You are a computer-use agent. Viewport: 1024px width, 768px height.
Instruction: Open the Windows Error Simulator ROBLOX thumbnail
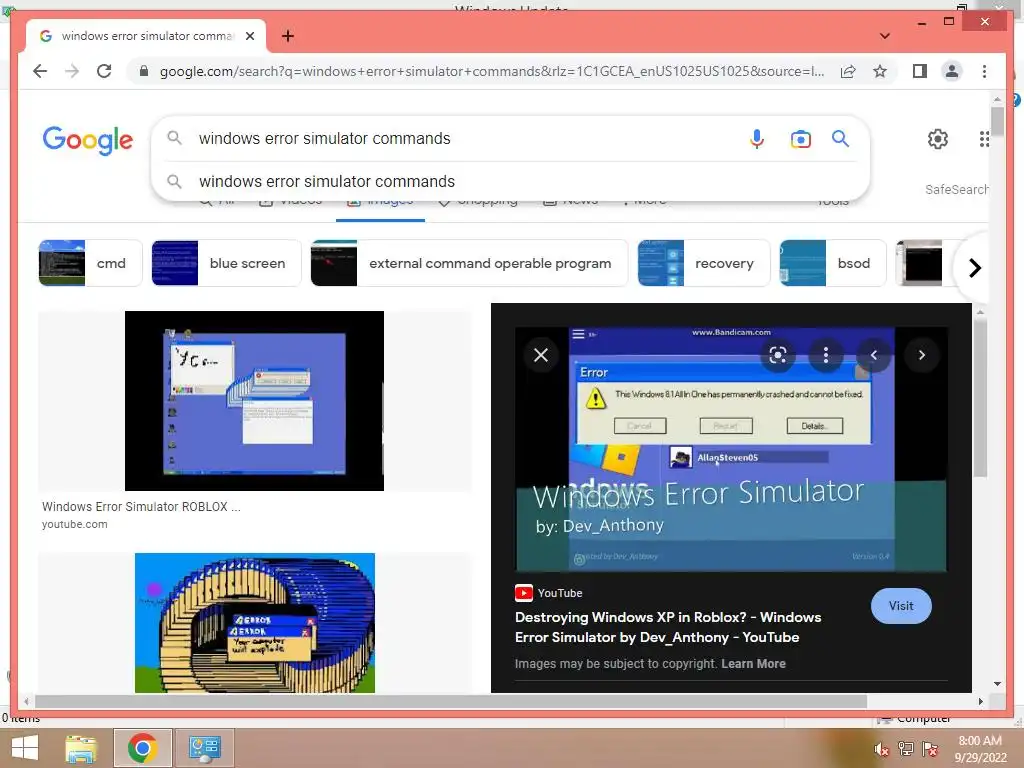(254, 400)
